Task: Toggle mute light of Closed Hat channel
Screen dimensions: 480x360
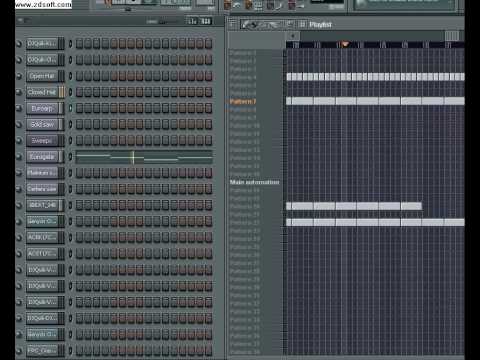Action: [19, 92]
